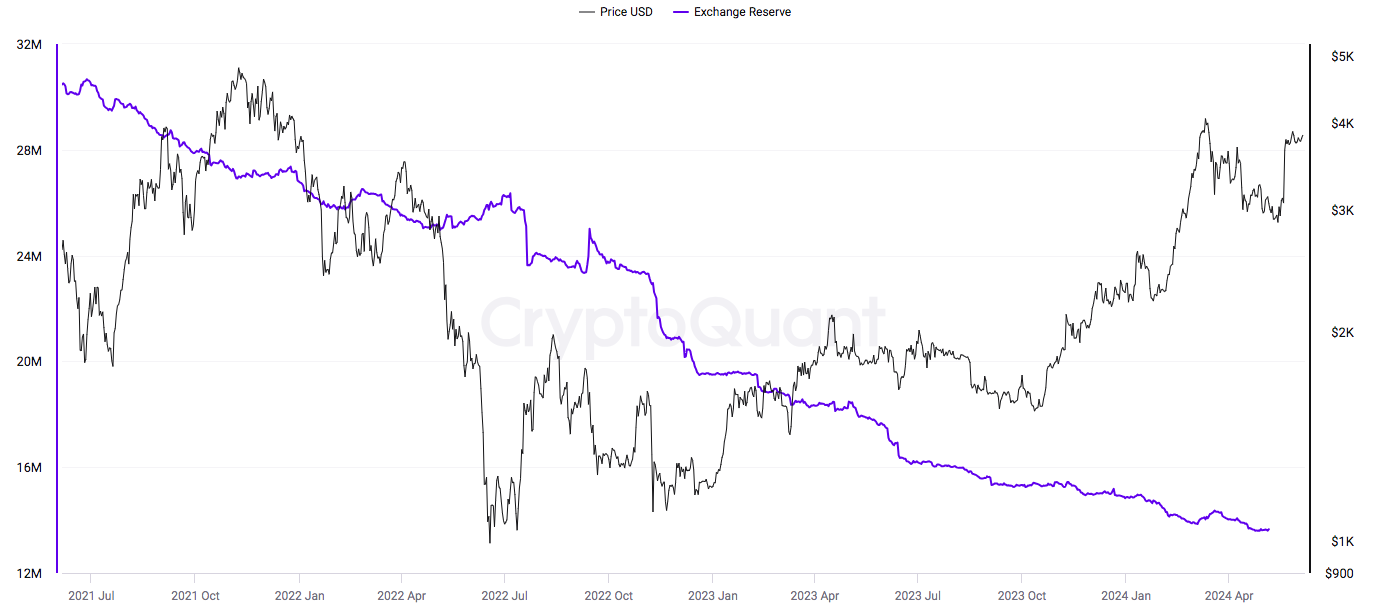The image size is (1375, 616).
Task: Select the 2023 Jan date tick label
Action: [712, 596]
